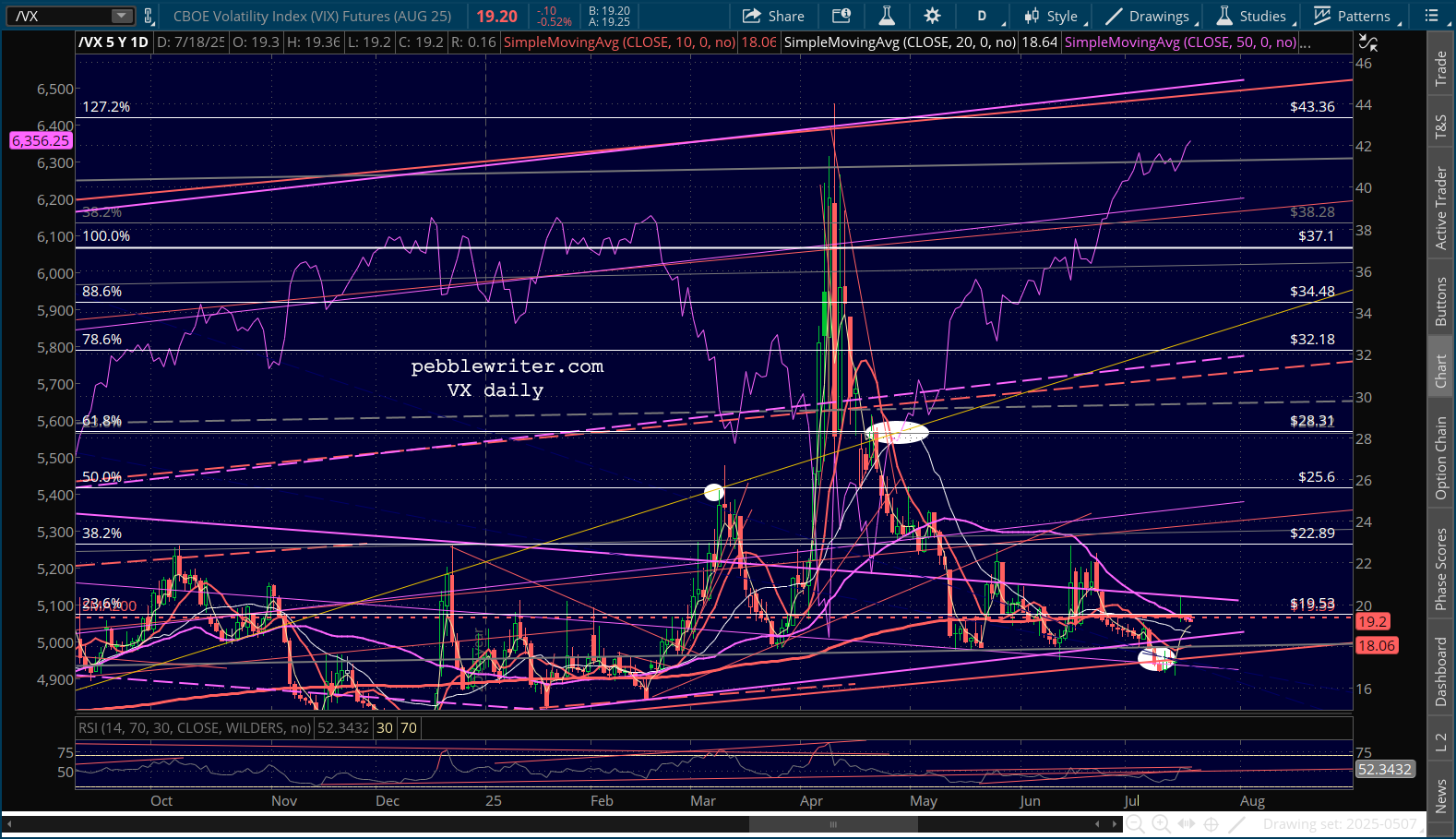Image resolution: width=1456 pixels, height=839 pixels.
Task: Select the line drawing tool icon
Action: [1237, 824]
